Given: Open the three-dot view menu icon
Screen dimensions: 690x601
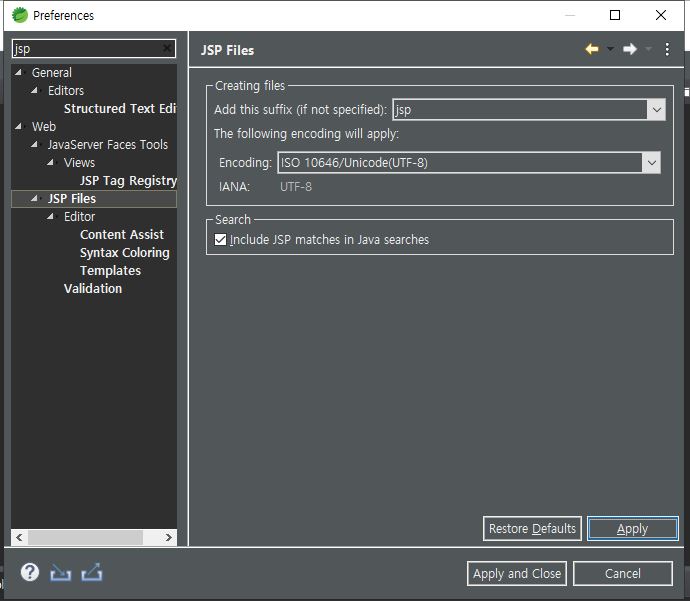Looking at the screenshot, I should pos(668,50).
